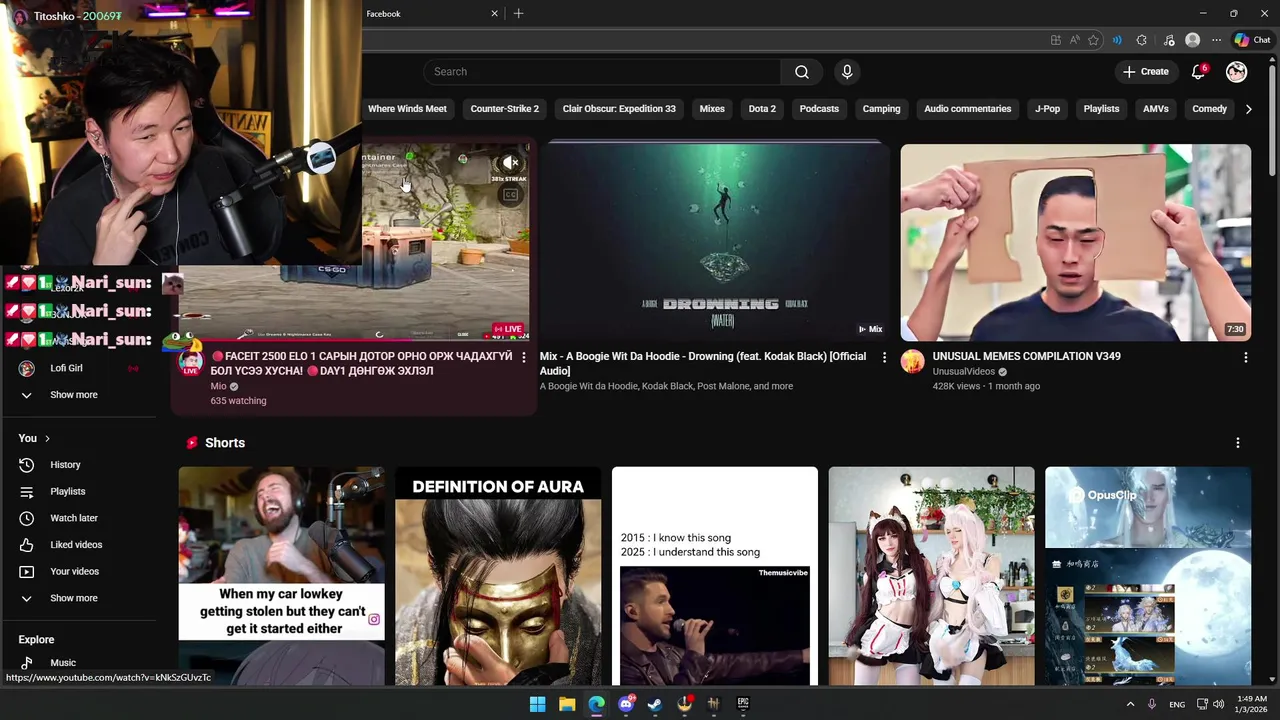Open the Edge browser profile icon
The width and height of the screenshot is (1280, 720).
1192,40
